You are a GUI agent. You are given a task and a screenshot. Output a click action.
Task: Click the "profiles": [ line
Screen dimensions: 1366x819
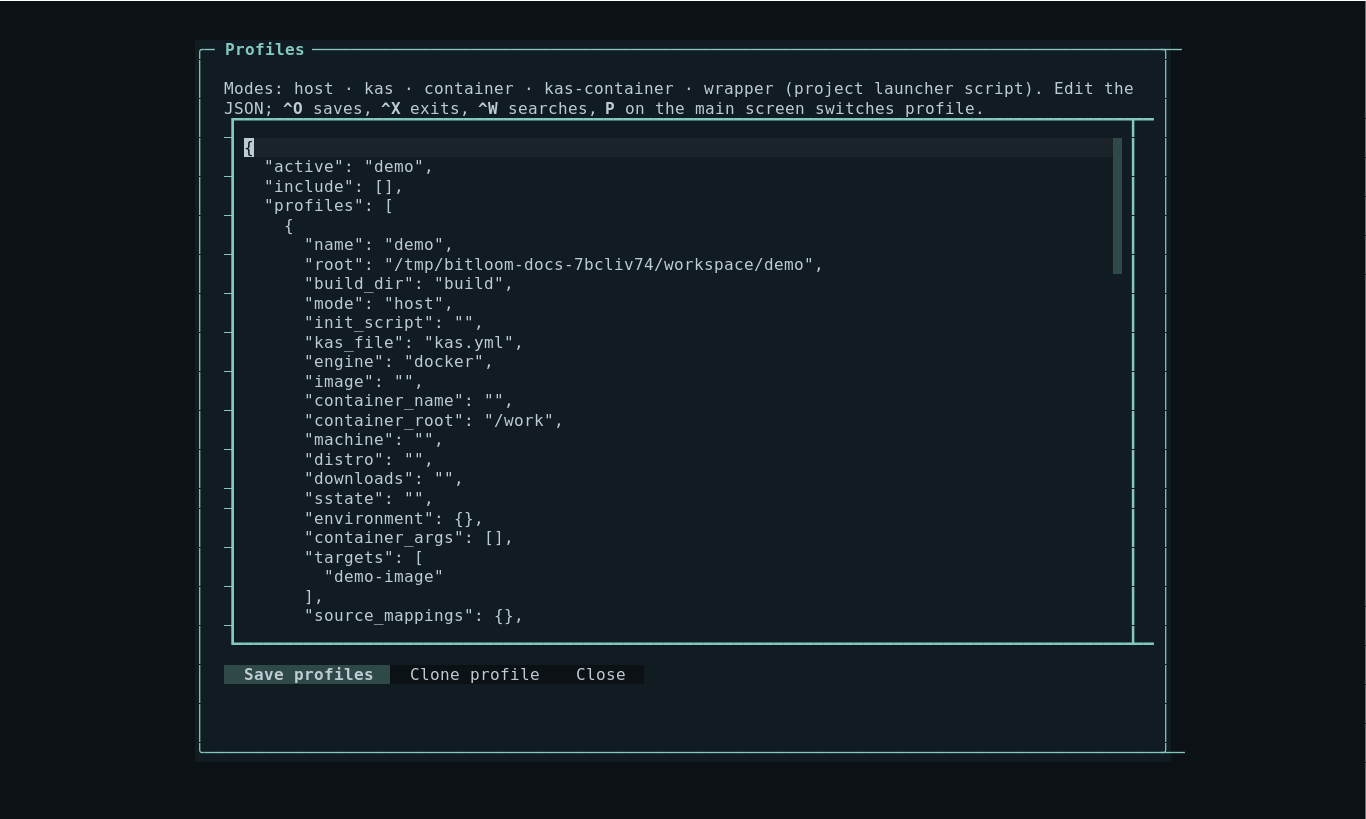[x=329, y=206]
